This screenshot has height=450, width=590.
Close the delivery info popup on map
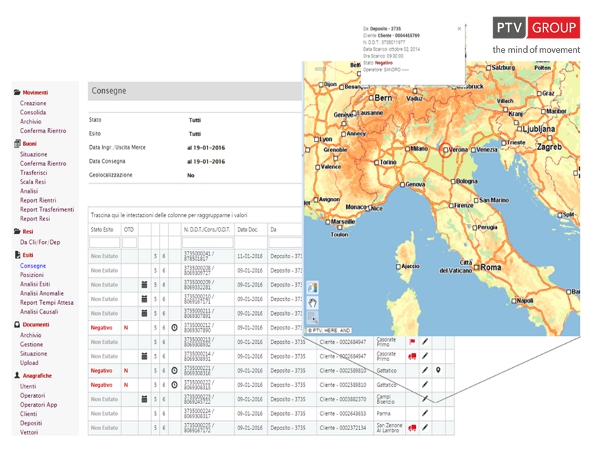point(459,29)
